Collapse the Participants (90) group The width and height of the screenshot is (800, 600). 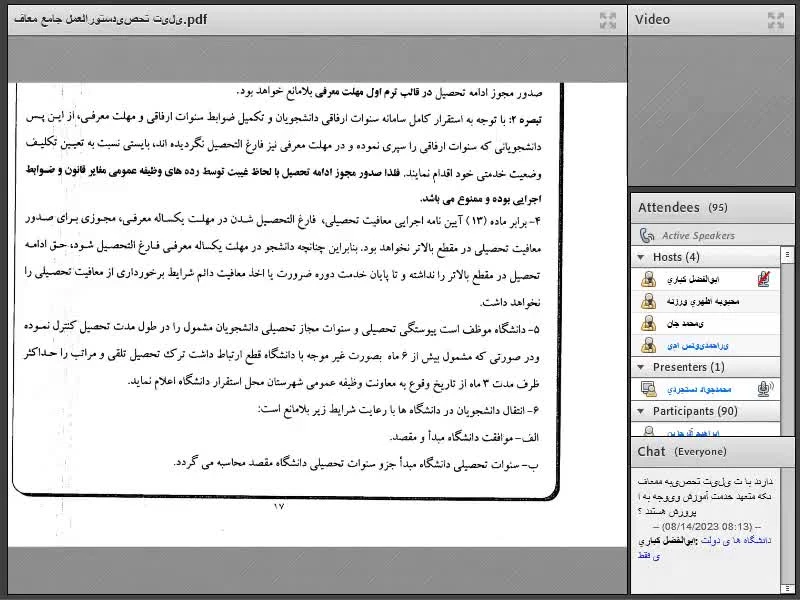point(641,411)
